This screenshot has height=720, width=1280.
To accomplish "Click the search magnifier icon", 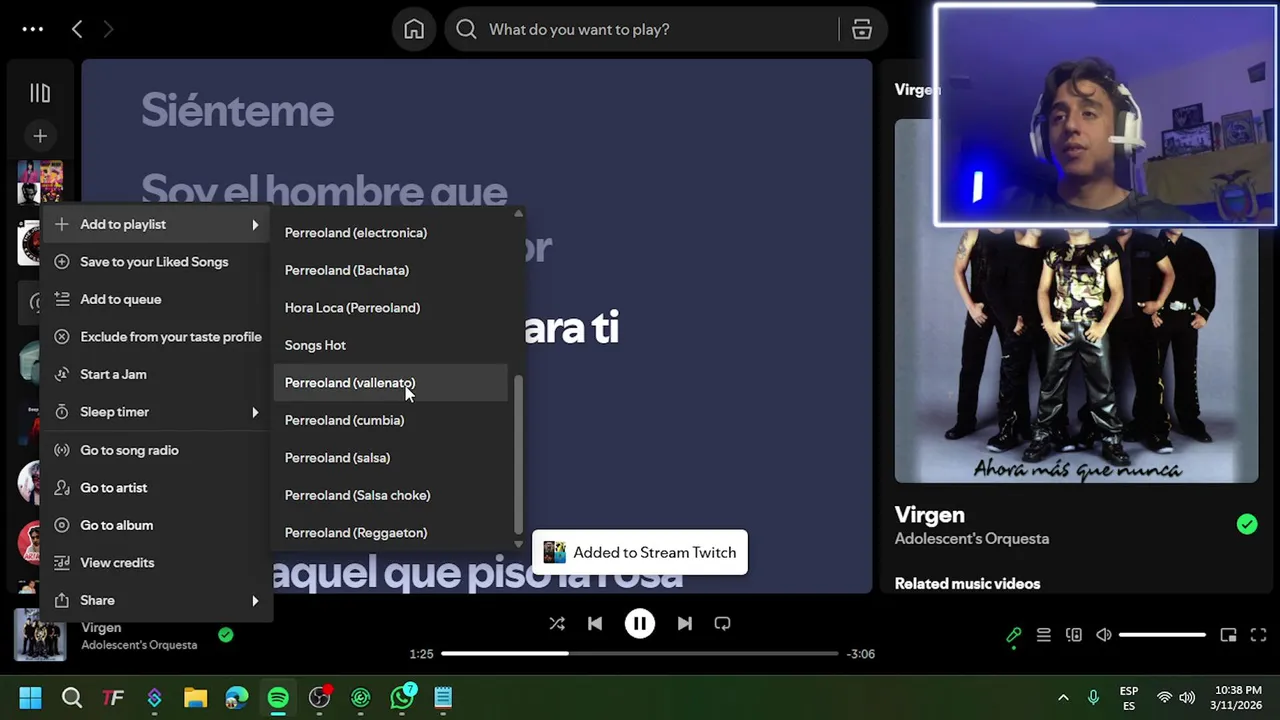I will point(466,29).
